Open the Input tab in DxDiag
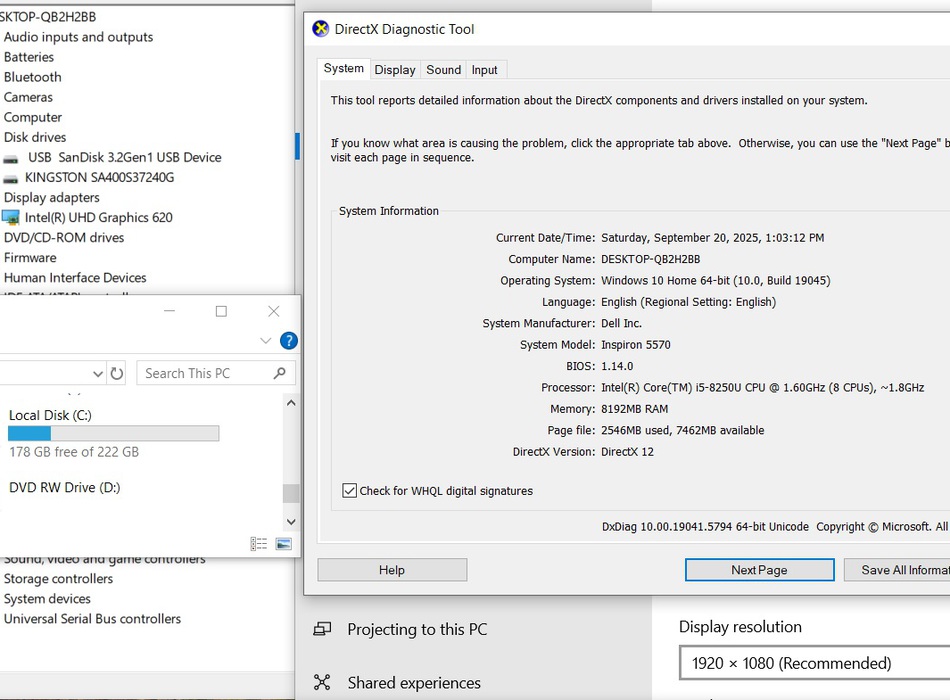 coord(485,70)
